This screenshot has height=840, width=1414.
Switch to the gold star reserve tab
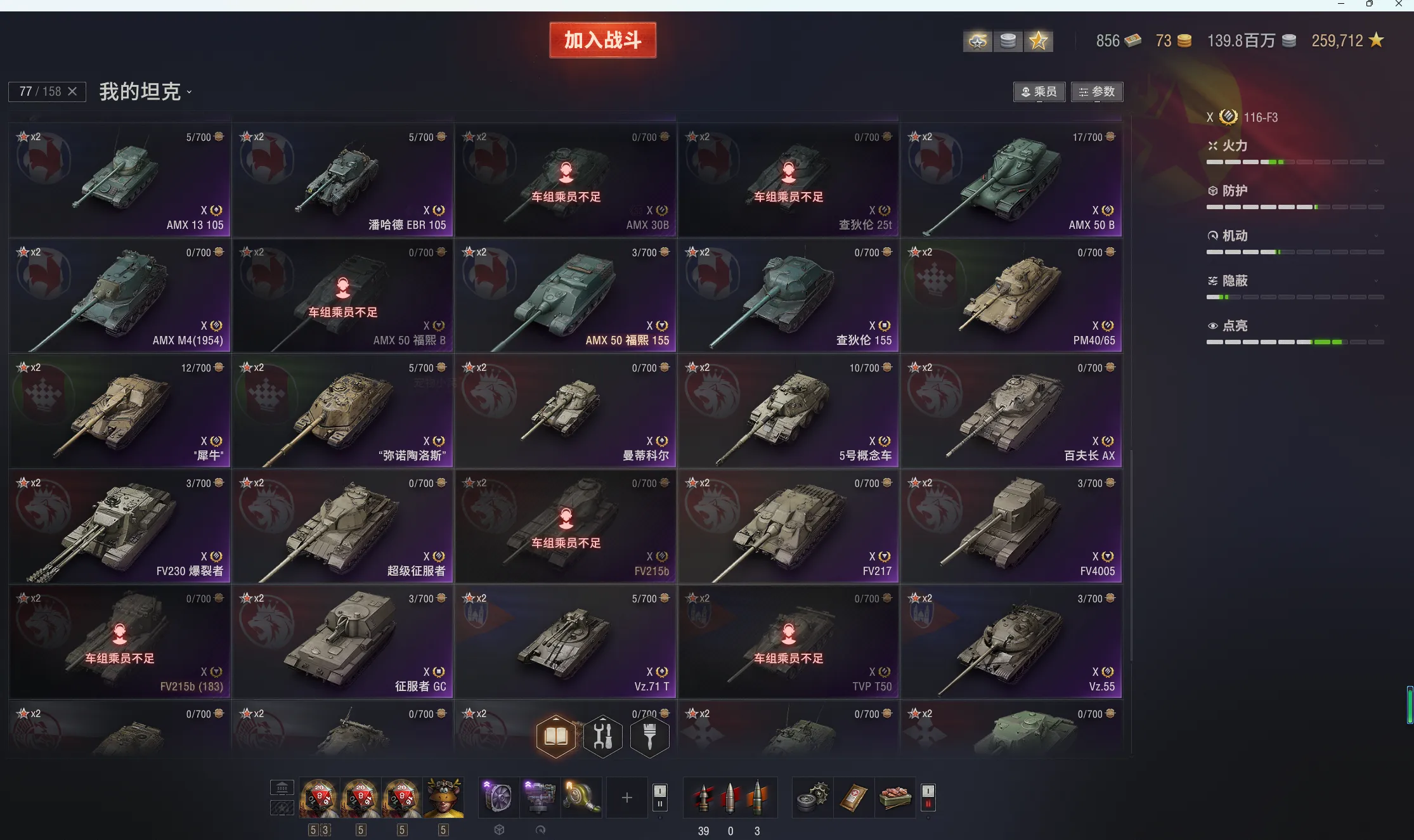click(1038, 41)
